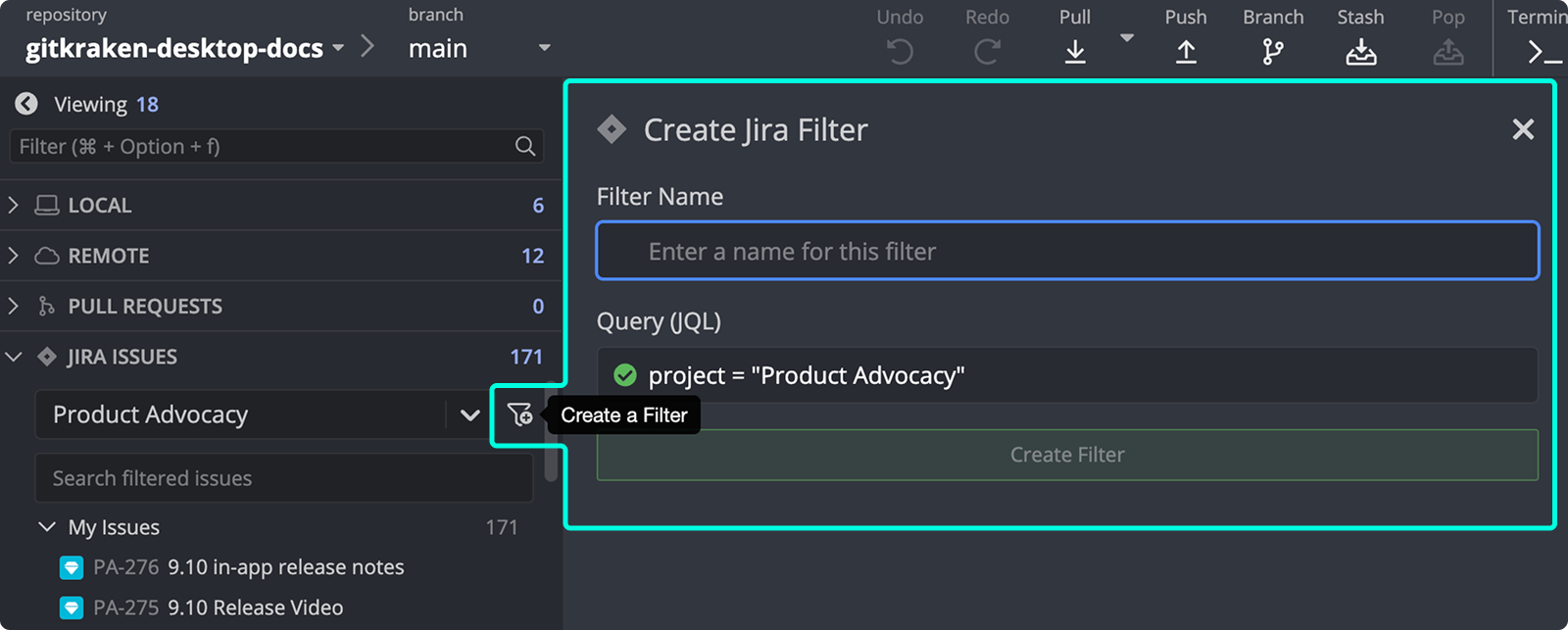Collapse the My Issues group

point(46,527)
